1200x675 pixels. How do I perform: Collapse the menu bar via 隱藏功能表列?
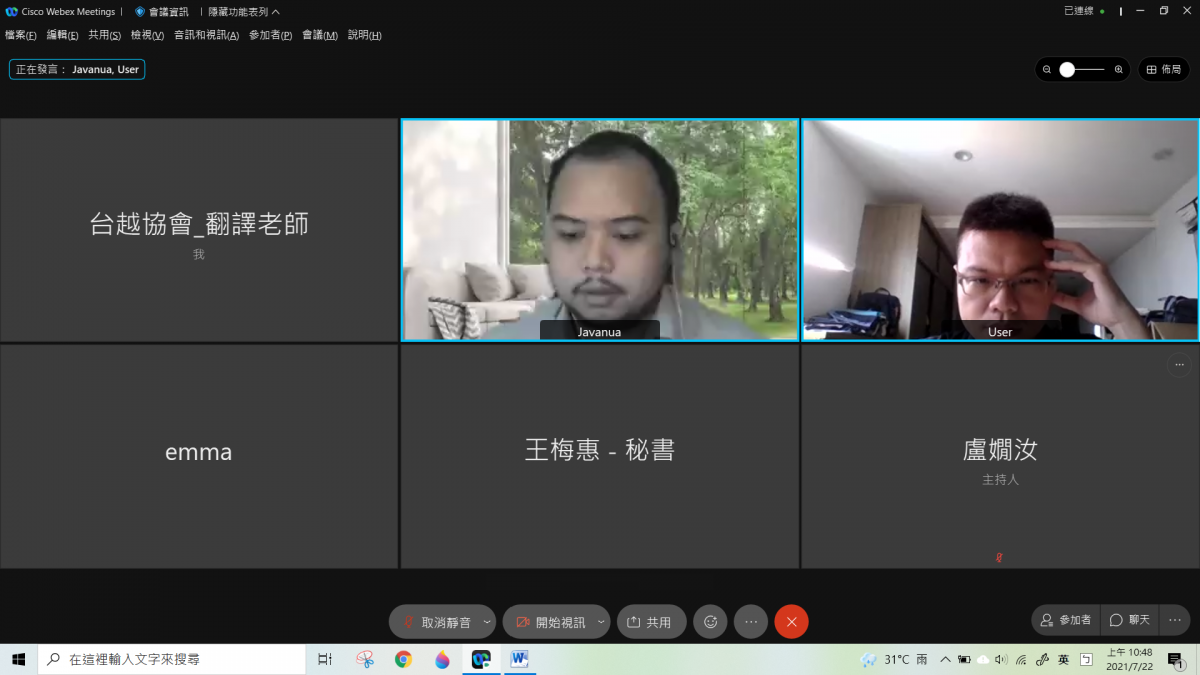pyautogui.click(x=244, y=12)
